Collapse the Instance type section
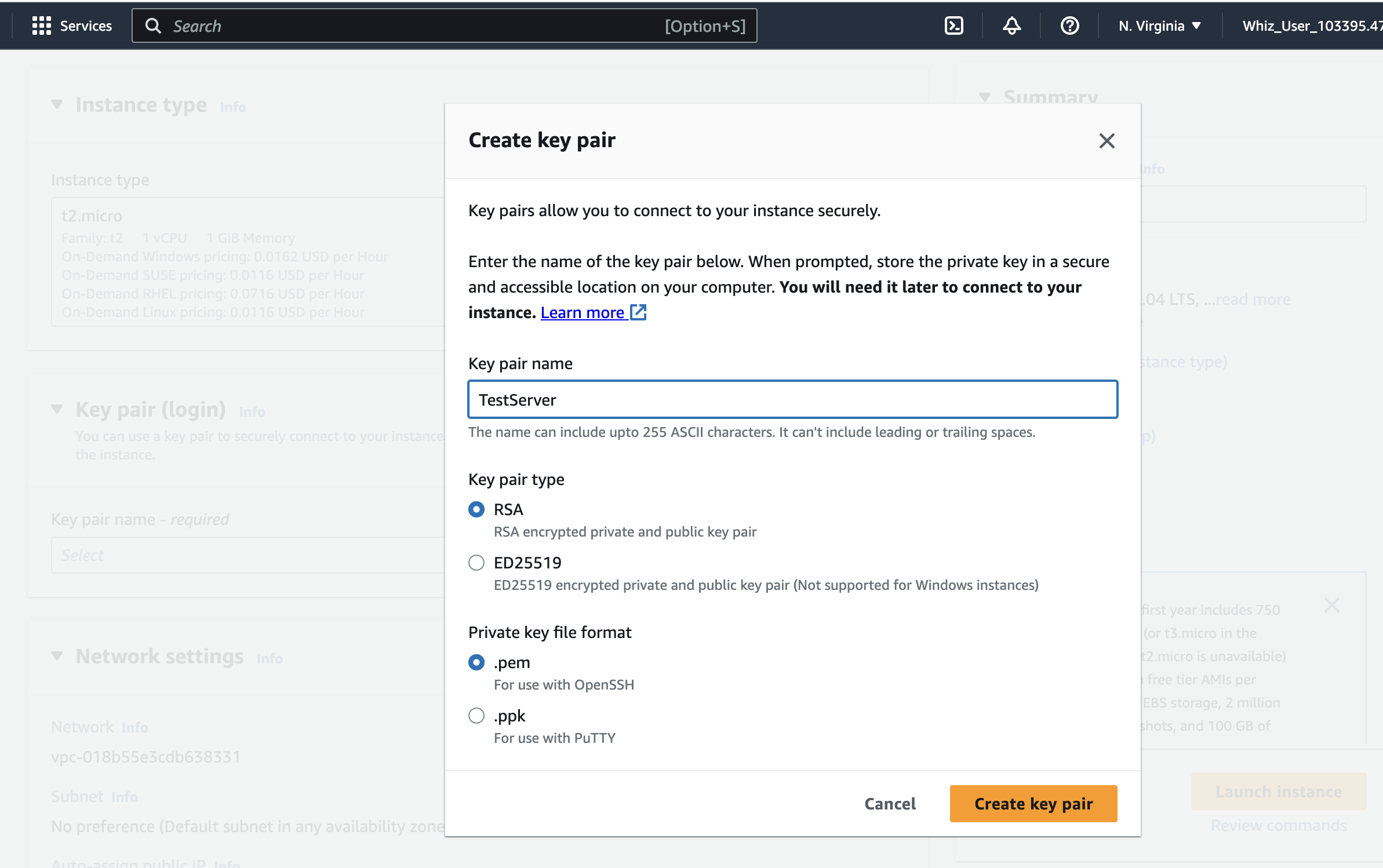Screen dimensions: 1383x868 tap(57, 105)
